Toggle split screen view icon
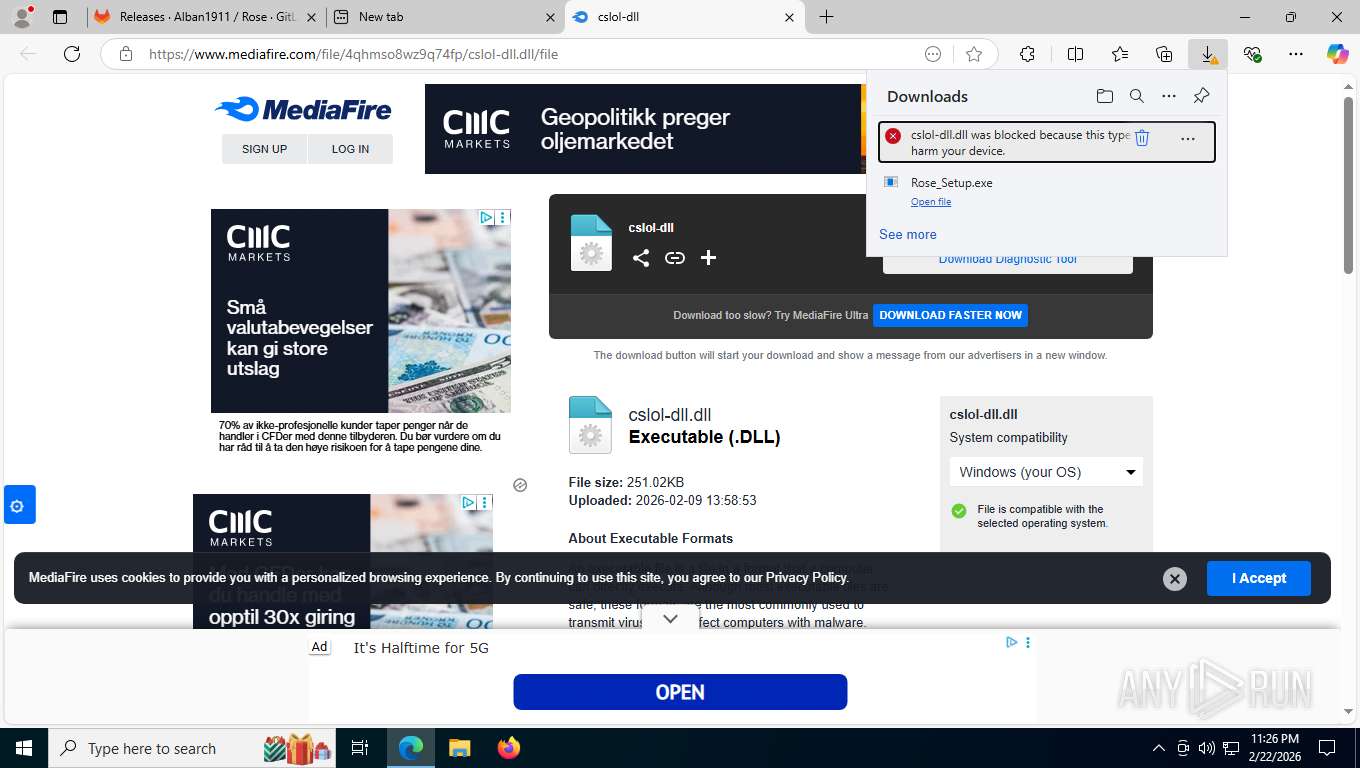This screenshot has width=1360, height=768. [x=1075, y=54]
